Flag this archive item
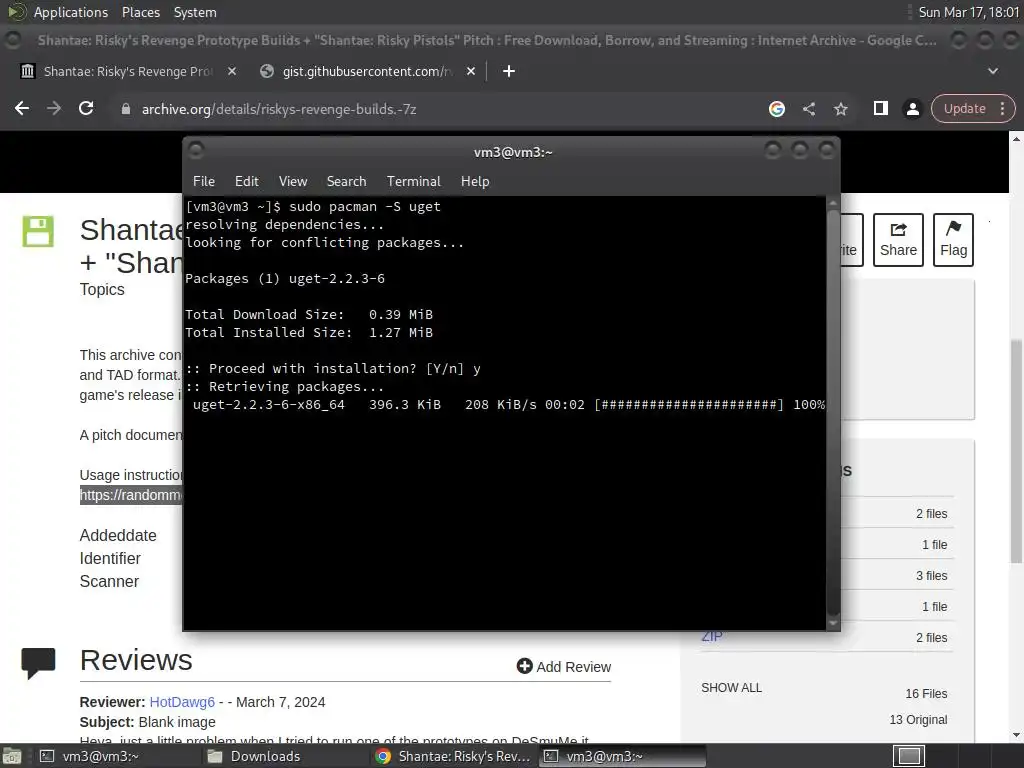The image size is (1024, 768). pyautogui.click(x=953, y=240)
